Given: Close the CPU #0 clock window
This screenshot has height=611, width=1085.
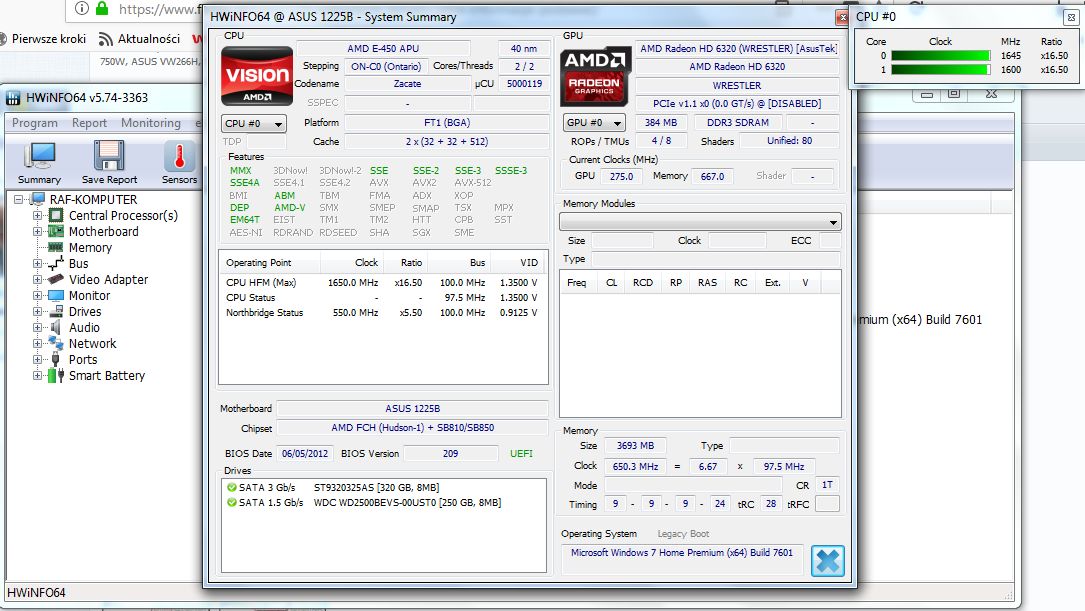Looking at the screenshot, I should (x=1070, y=17).
